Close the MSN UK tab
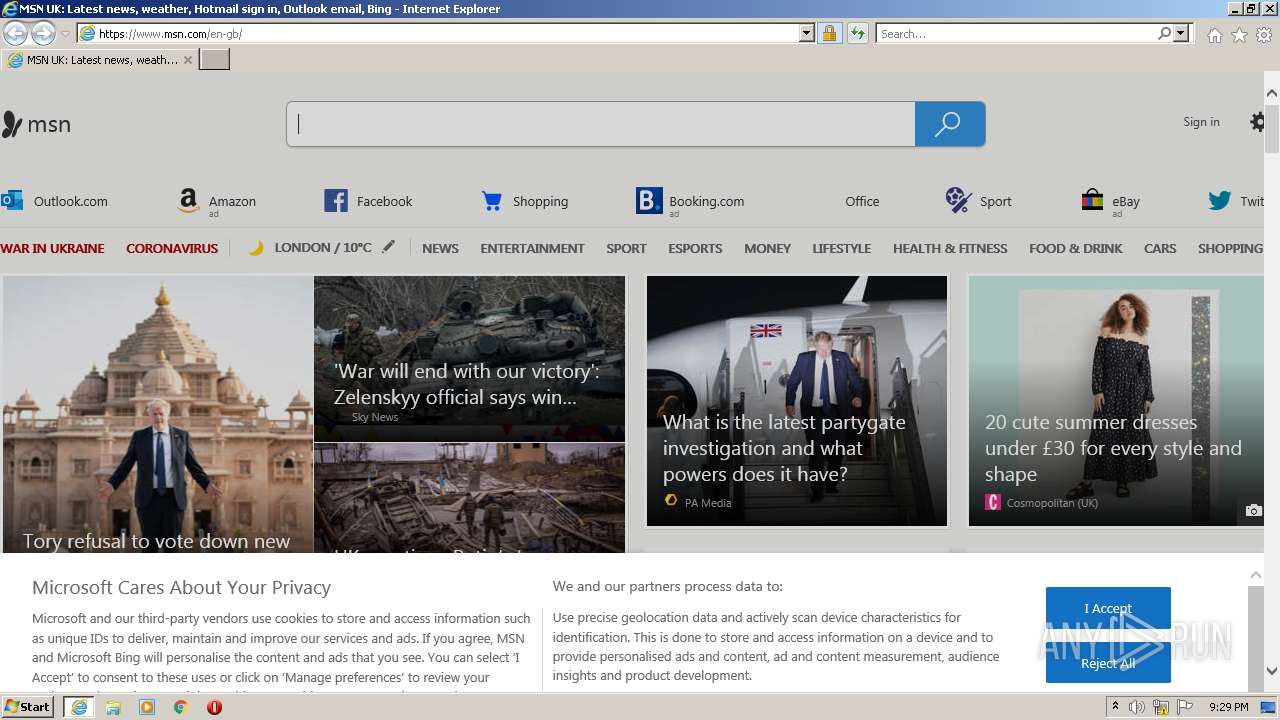 pyautogui.click(x=187, y=60)
